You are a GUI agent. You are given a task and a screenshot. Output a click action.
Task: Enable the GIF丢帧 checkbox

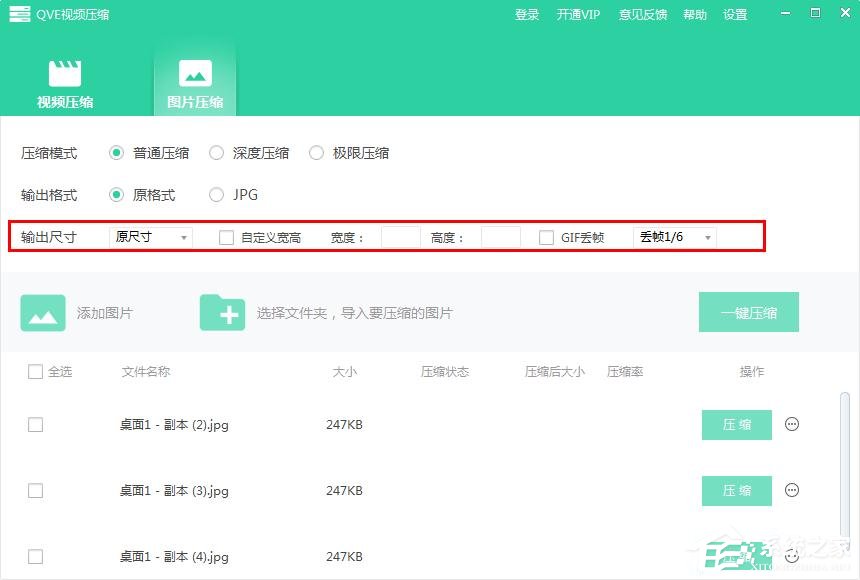click(546, 237)
